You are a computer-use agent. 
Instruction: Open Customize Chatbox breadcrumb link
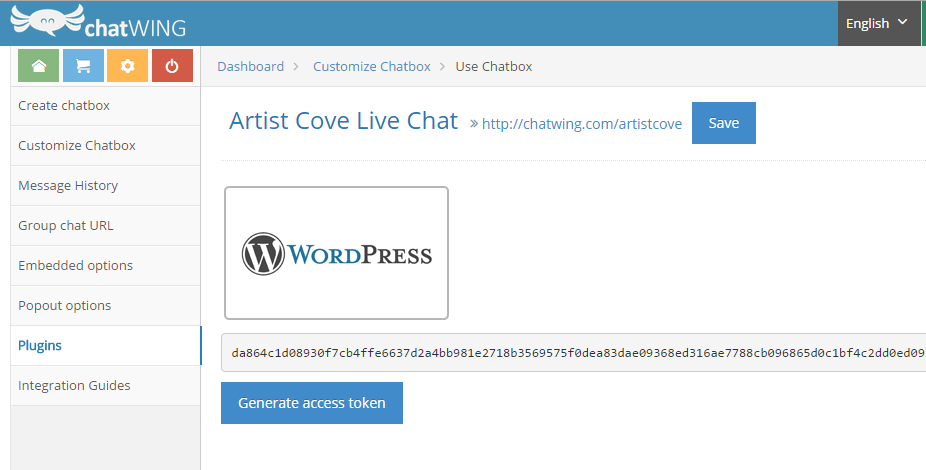(371, 67)
